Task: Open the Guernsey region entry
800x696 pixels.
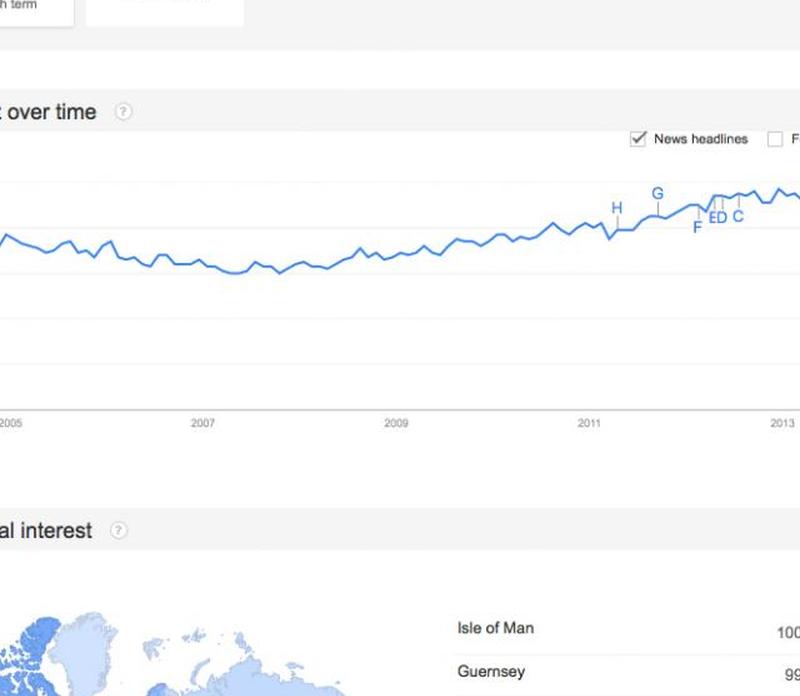Action: 490,671
